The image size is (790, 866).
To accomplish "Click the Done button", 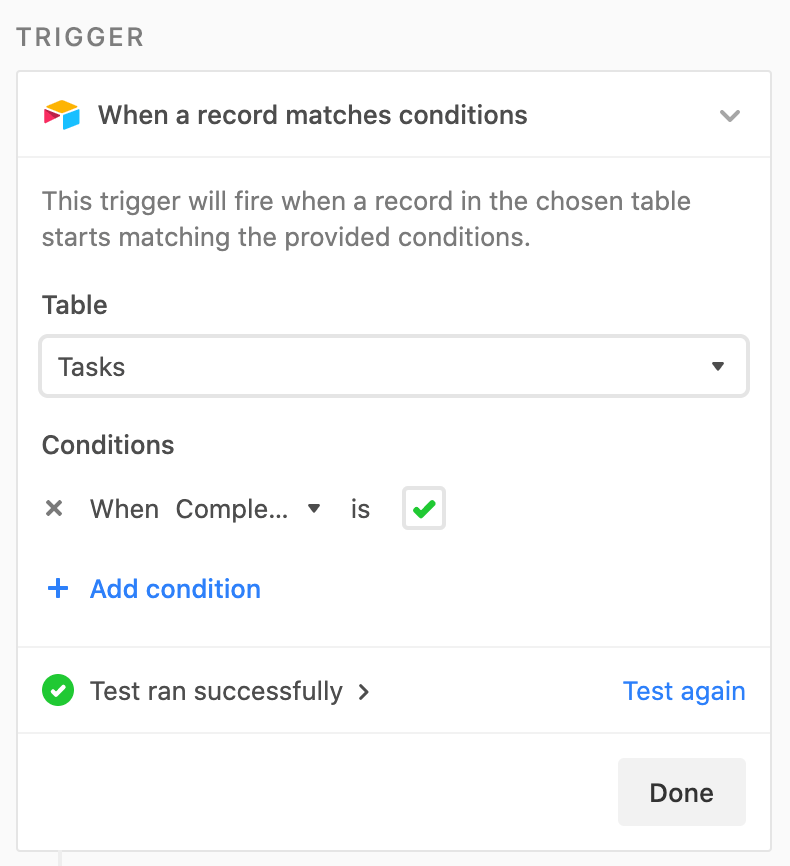I will [682, 792].
